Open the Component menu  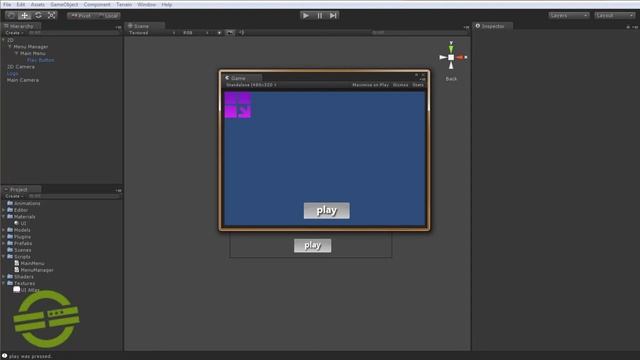[97, 4]
